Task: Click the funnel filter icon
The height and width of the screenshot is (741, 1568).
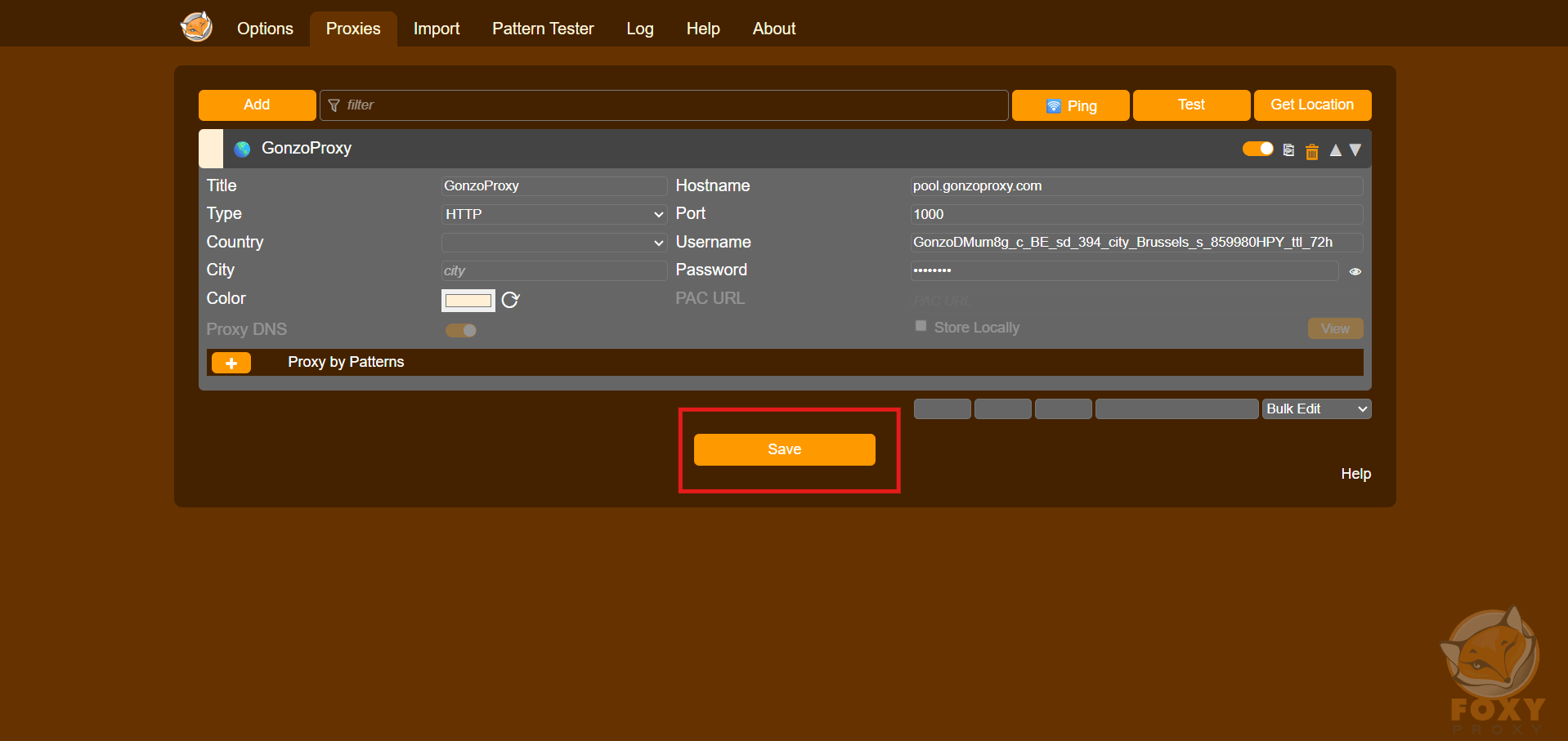Action: click(x=334, y=105)
